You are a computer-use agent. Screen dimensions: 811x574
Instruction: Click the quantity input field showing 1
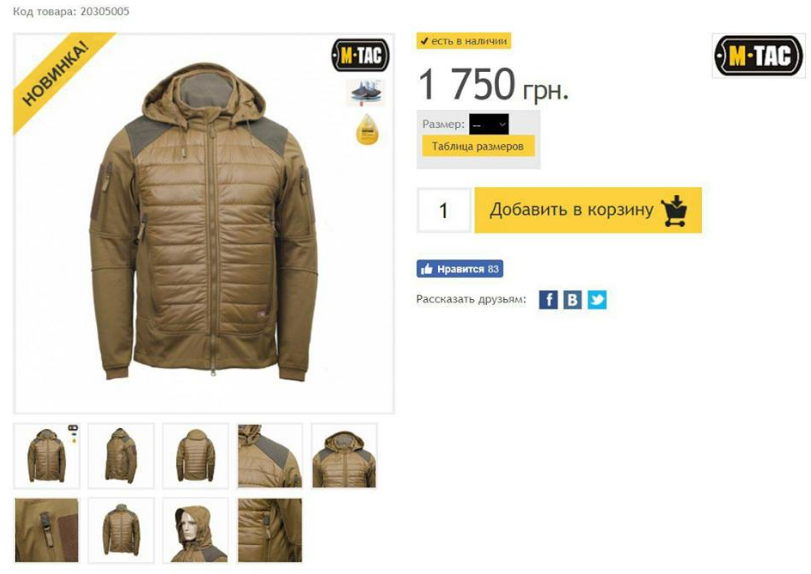pyautogui.click(x=444, y=210)
